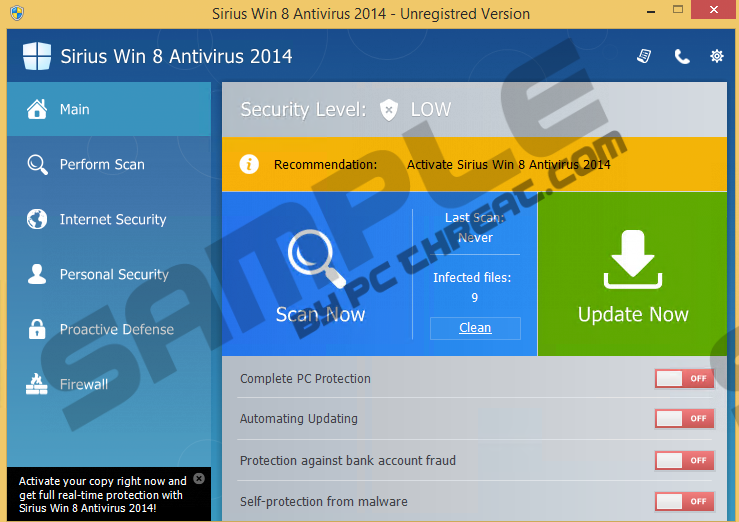Image resolution: width=739 pixels, height=522 pixels.
Task: Click 'Self-protection from malware' label
Action: click(x=324, y=501)
